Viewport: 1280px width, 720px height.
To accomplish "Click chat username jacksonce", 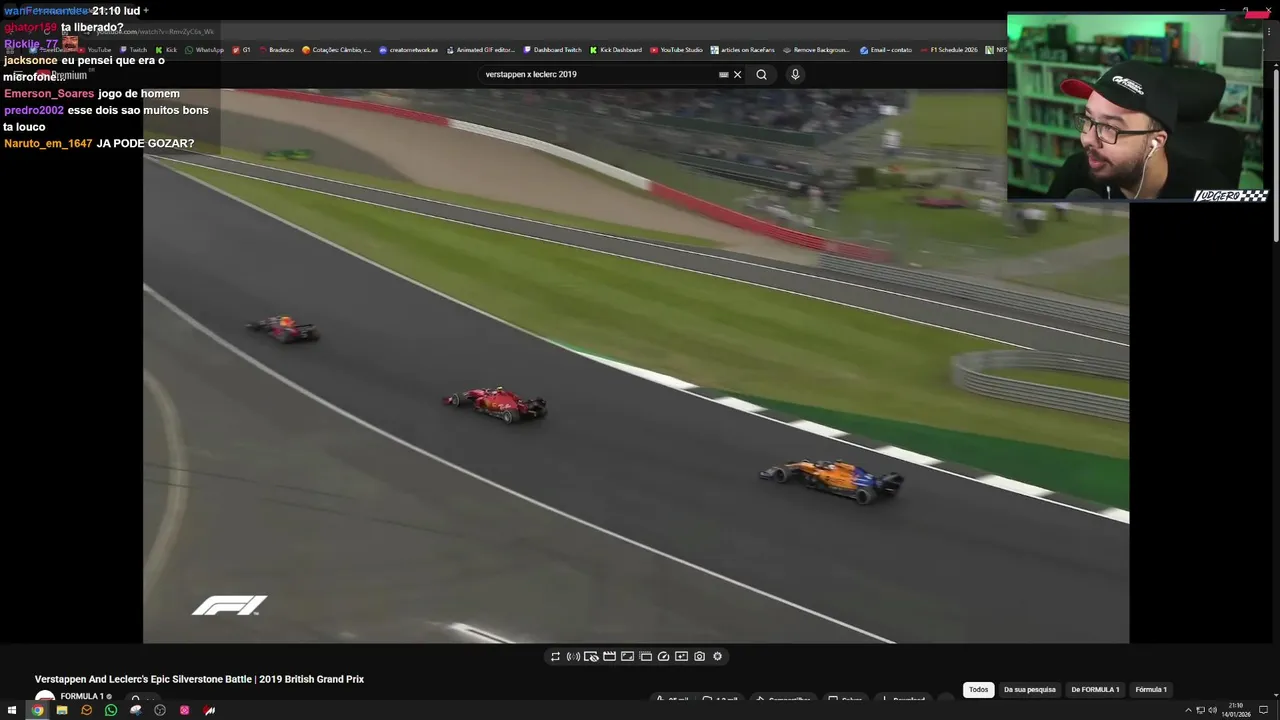I will pyautogui.click(x=31, y=61).
